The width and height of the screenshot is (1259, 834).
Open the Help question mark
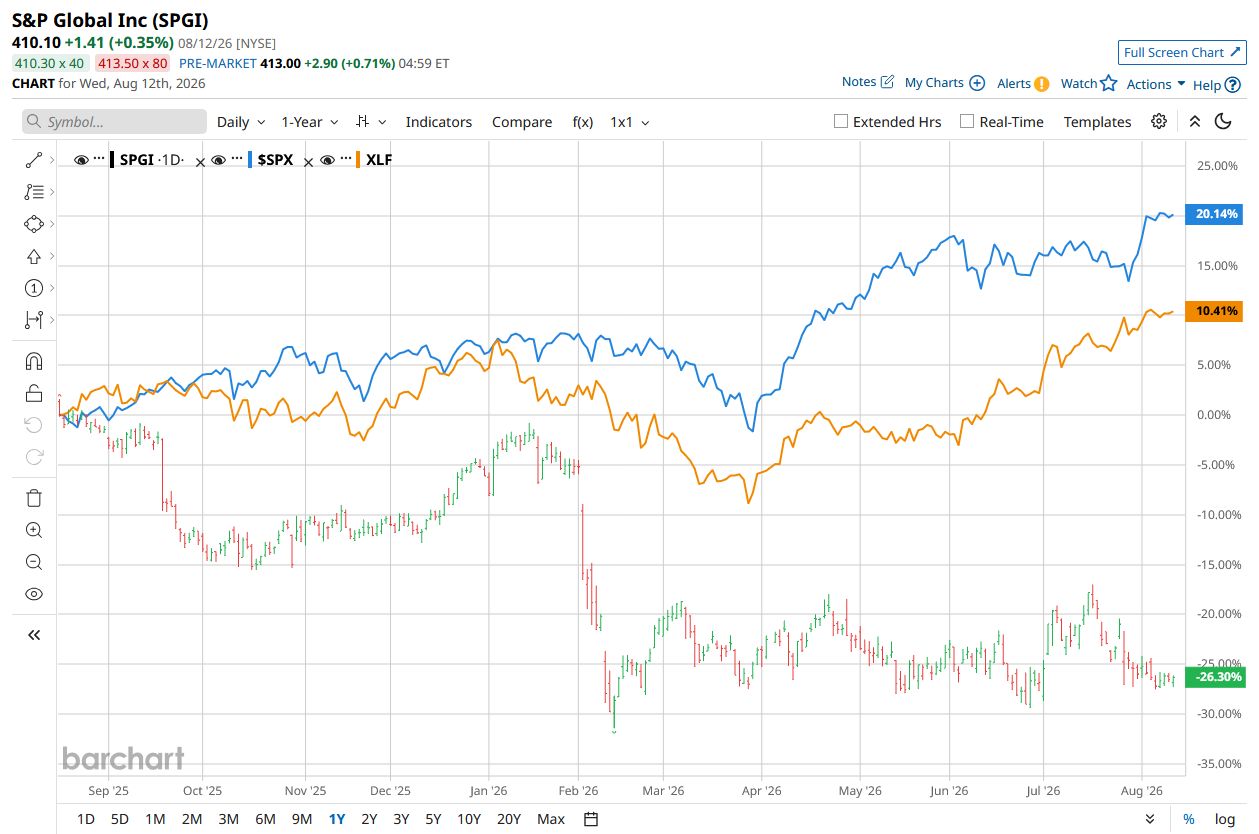(x=1233, y=85)
